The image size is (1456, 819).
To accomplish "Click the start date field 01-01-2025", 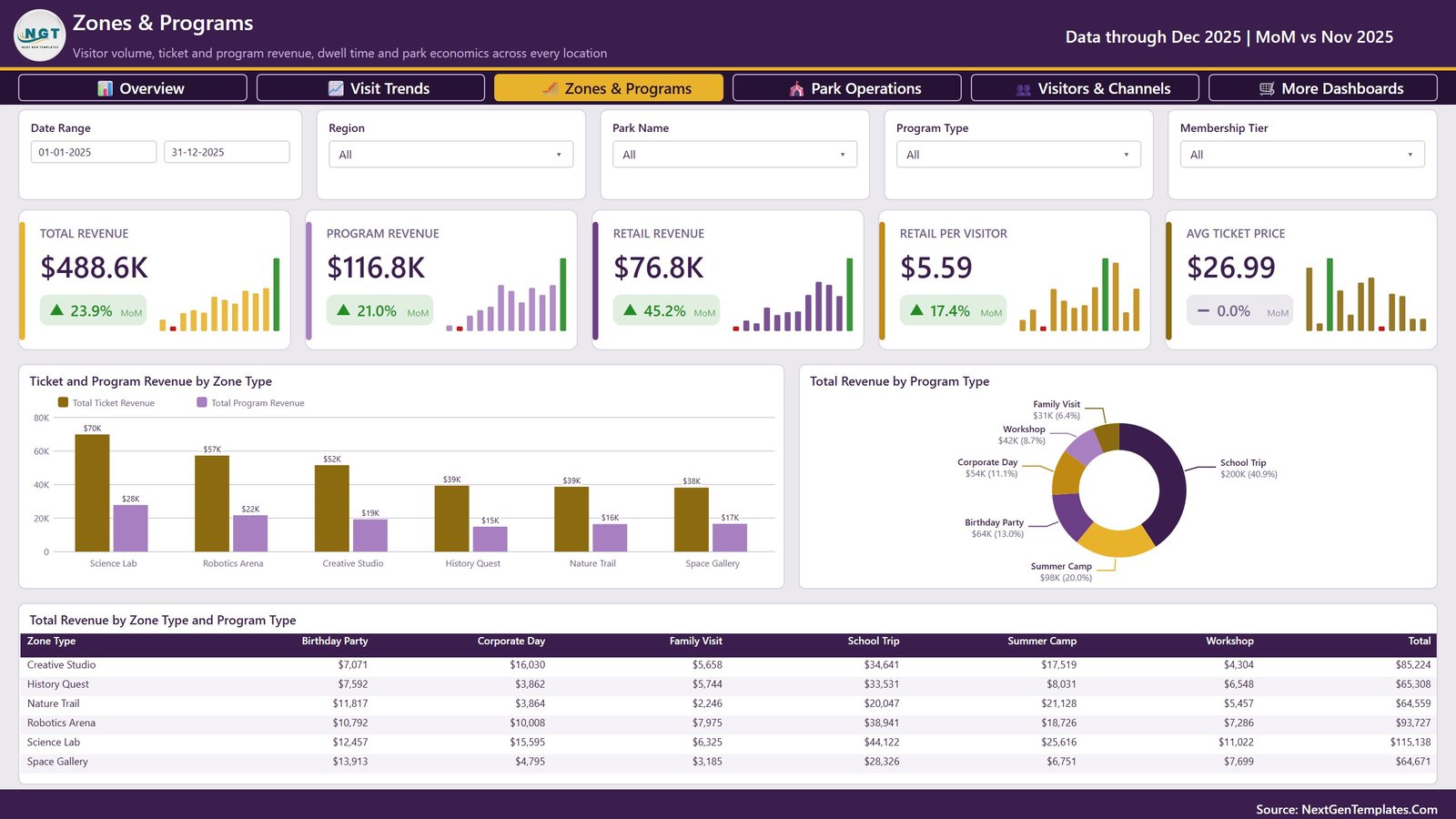I will click(94, 152).
